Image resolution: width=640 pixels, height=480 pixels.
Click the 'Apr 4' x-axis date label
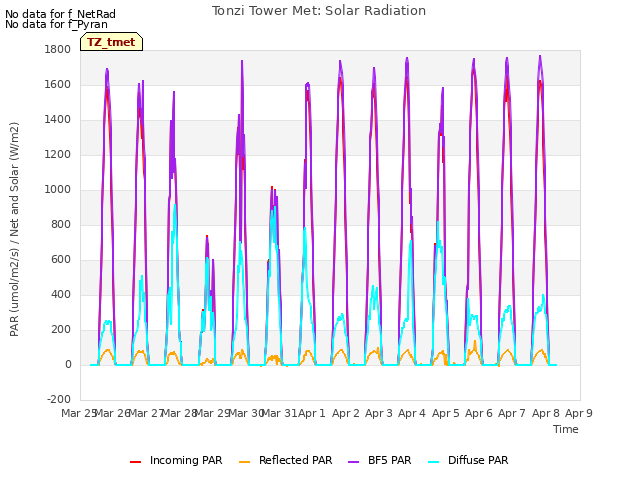[412, 413]
